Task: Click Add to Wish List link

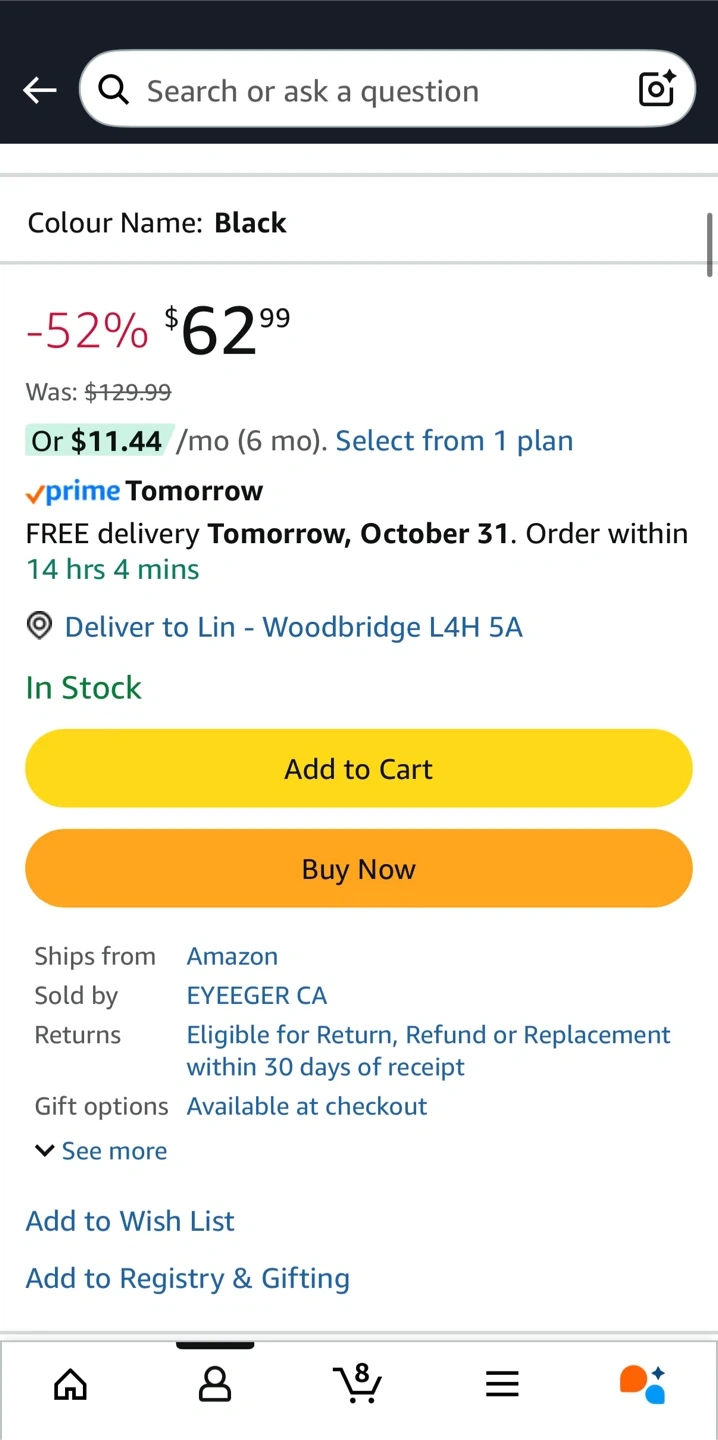Action: click(x=130, y=1221)
